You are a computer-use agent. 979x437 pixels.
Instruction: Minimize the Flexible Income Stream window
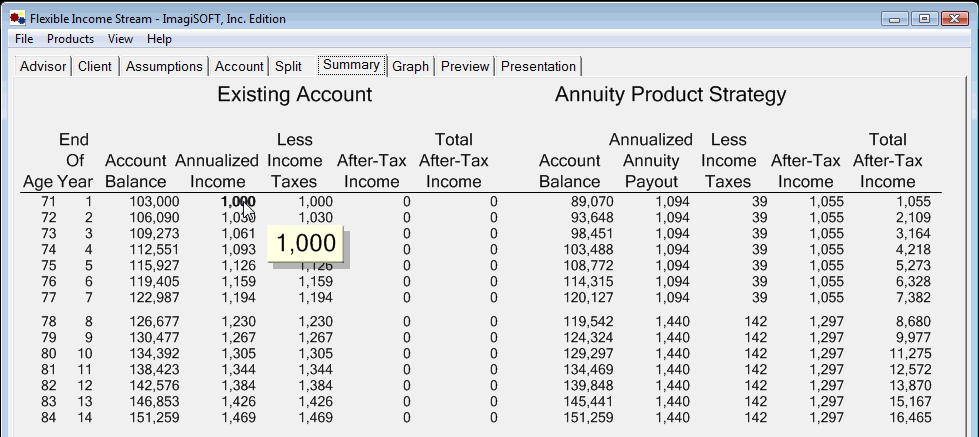tap(897, 19)
